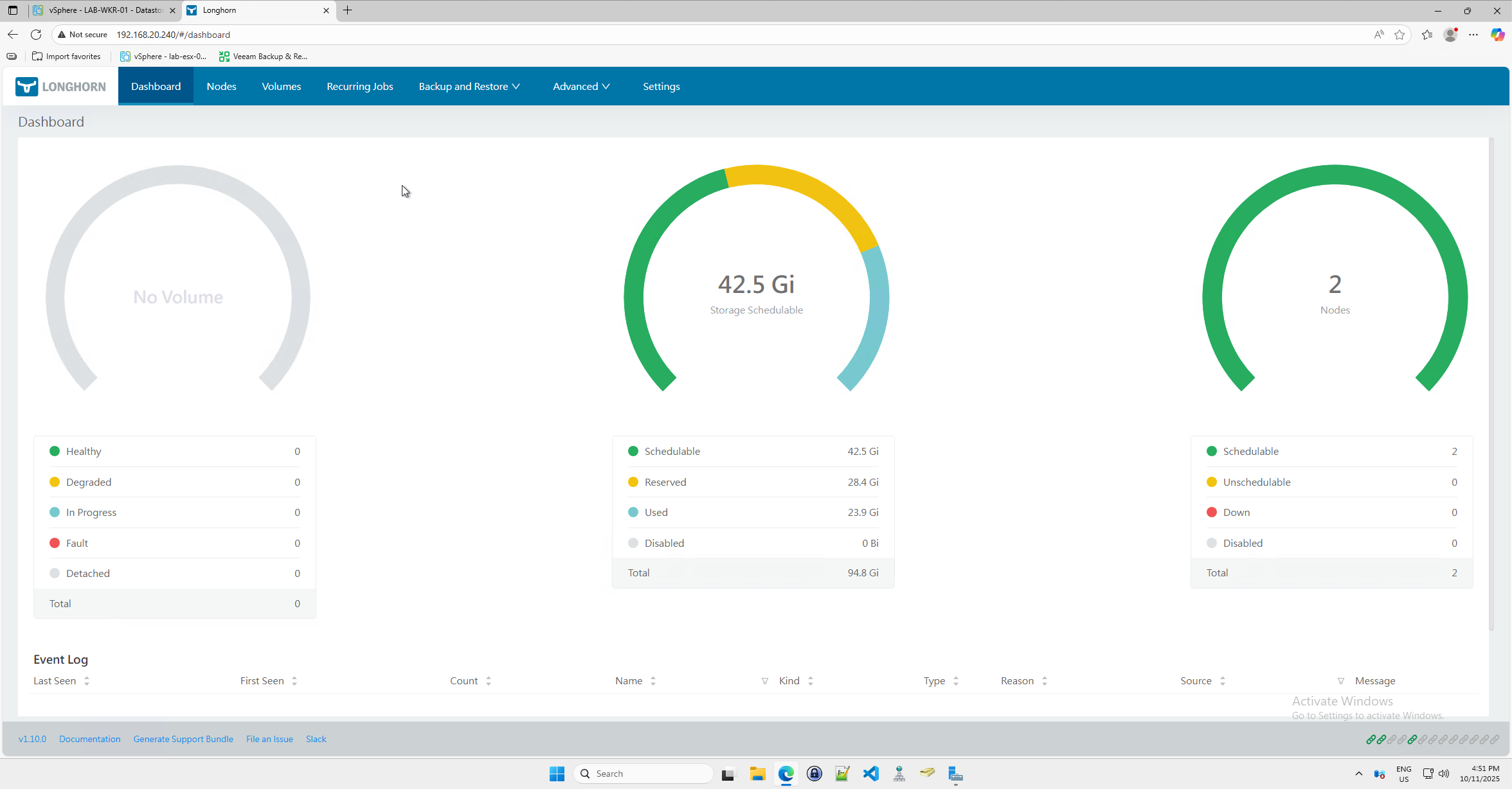Image resolution: width=1512 pixels, height=789 pixels.
Task: Sort by Last Seen column arrows
Action: 87,681
